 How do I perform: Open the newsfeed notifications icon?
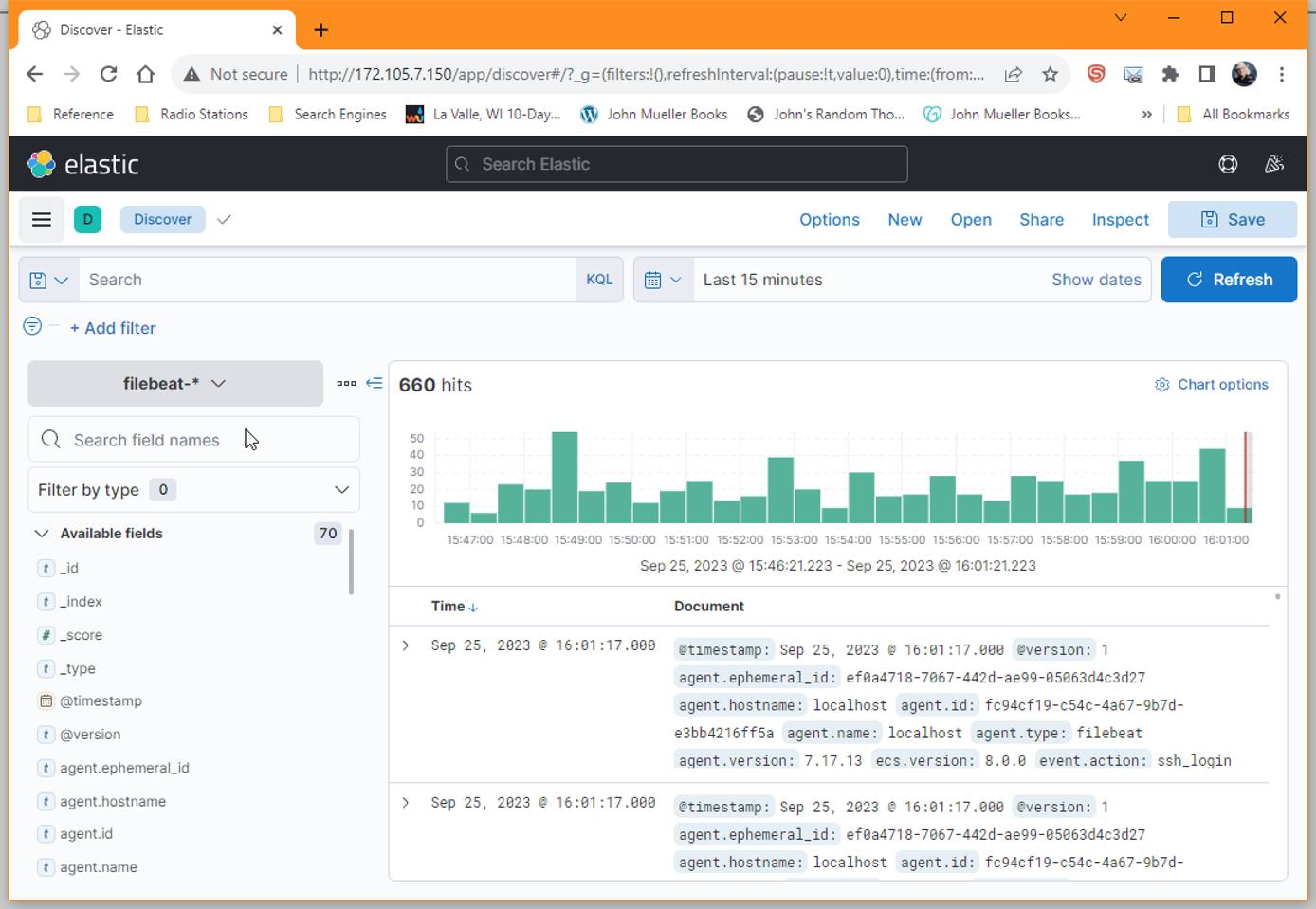click(x=1274, y=163)
